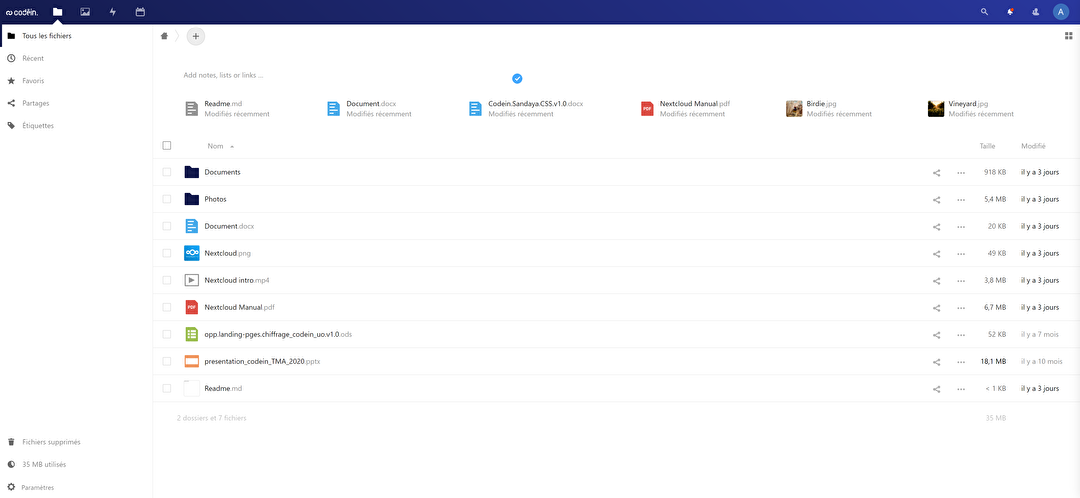Open the user avatar menu
1080x498 pixels.
(1061, 12)
